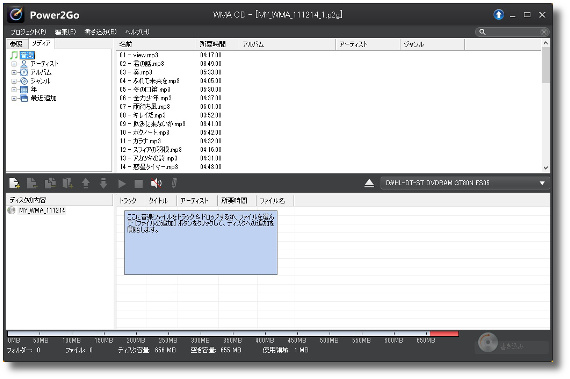Image resolution: width=570 pixels, height=379 pixels.
Task: Expand the ジャンル tree node
Action: [x=14, y=81]
